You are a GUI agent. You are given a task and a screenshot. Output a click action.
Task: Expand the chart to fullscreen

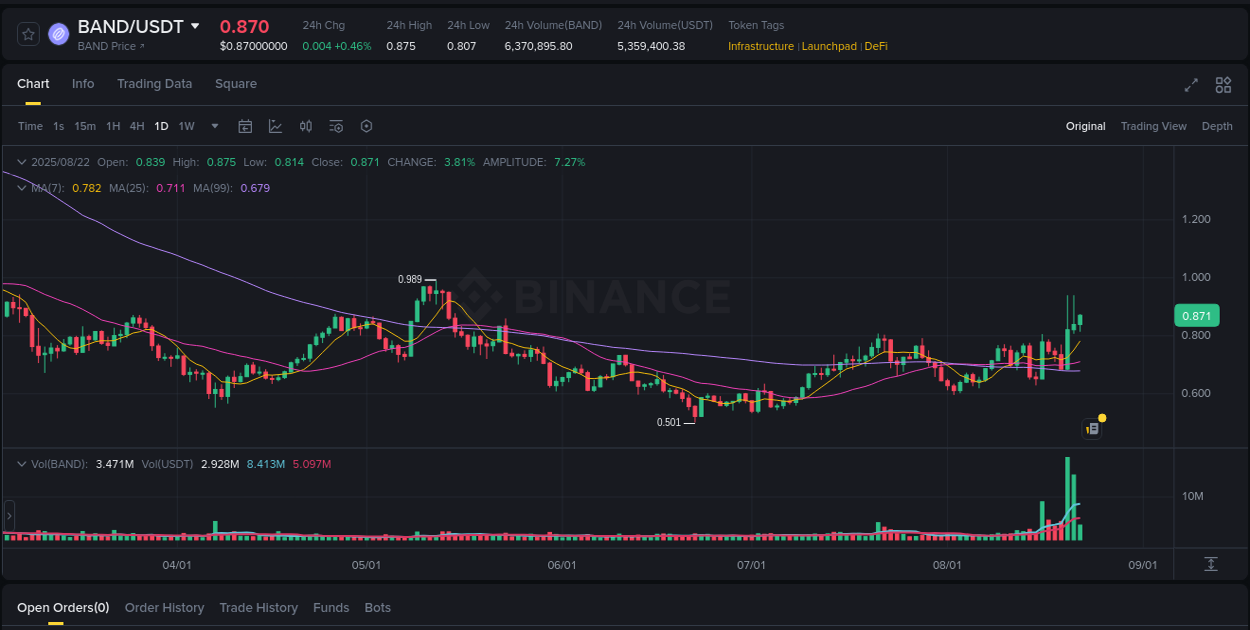pyautogui.click(x=1191, y=86)
